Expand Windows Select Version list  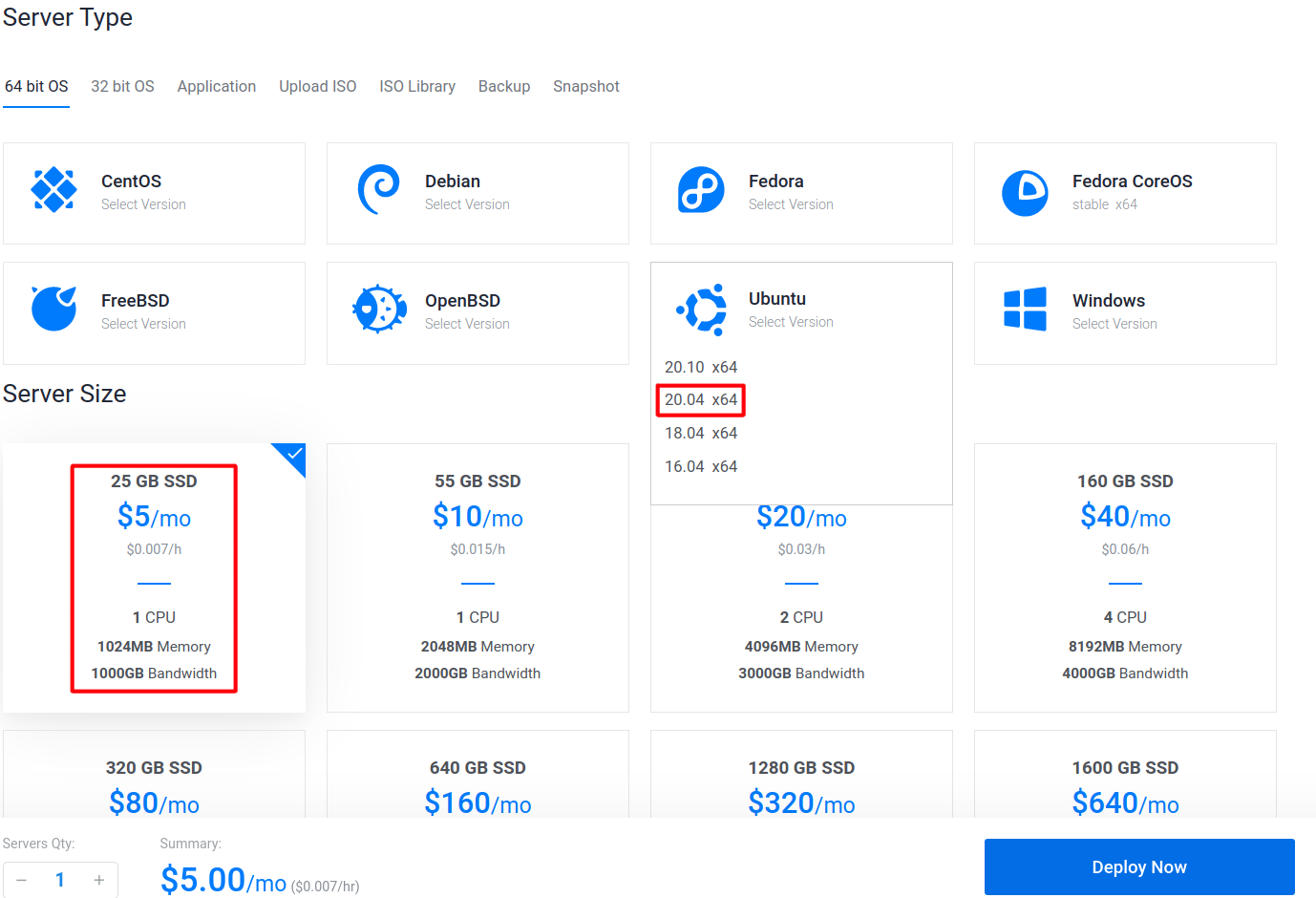1125,312
